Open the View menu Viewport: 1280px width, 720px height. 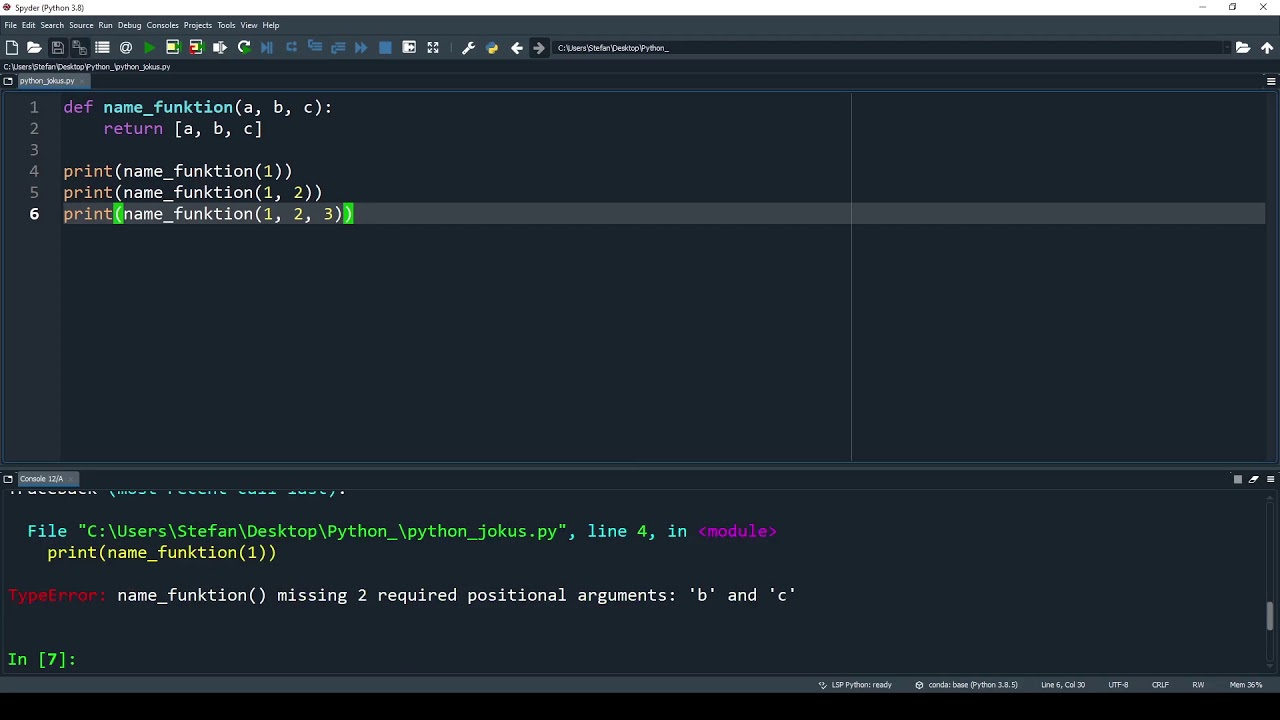[249, 25]
